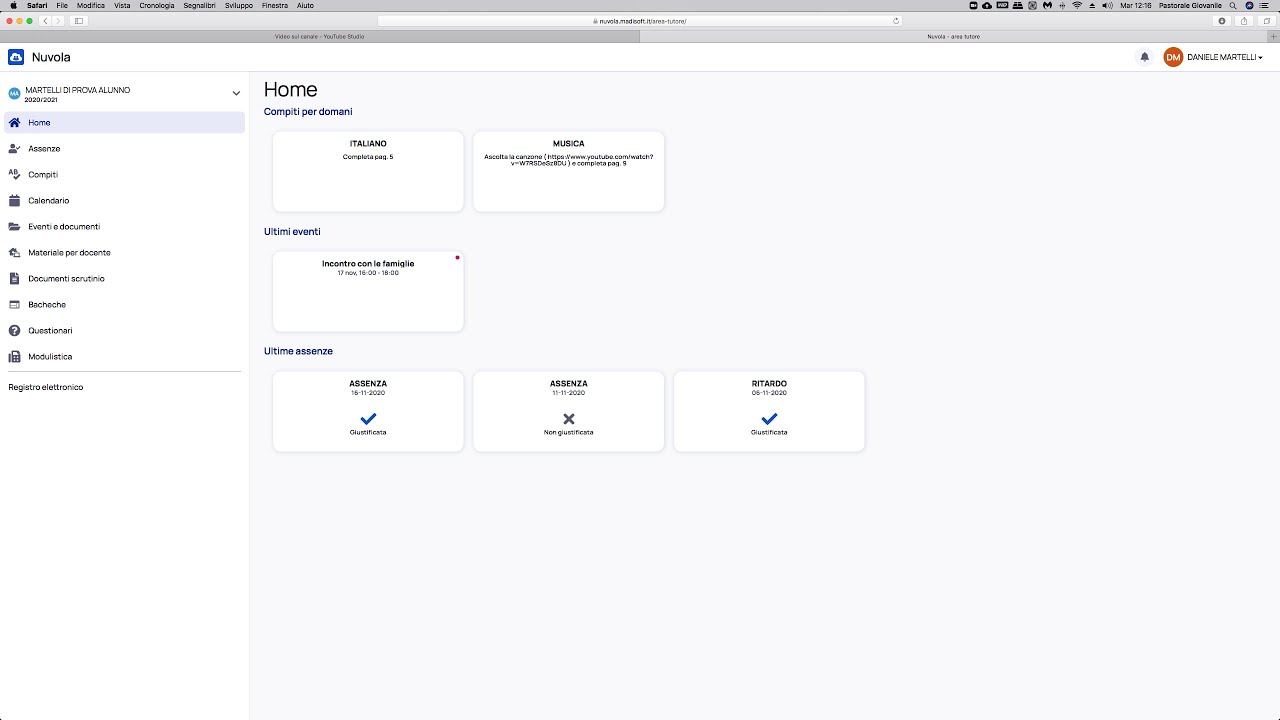Image resolution: width=1280 pixels, height=720 pixels.
Task: Open the Compiti section
Action: point(124,174)
